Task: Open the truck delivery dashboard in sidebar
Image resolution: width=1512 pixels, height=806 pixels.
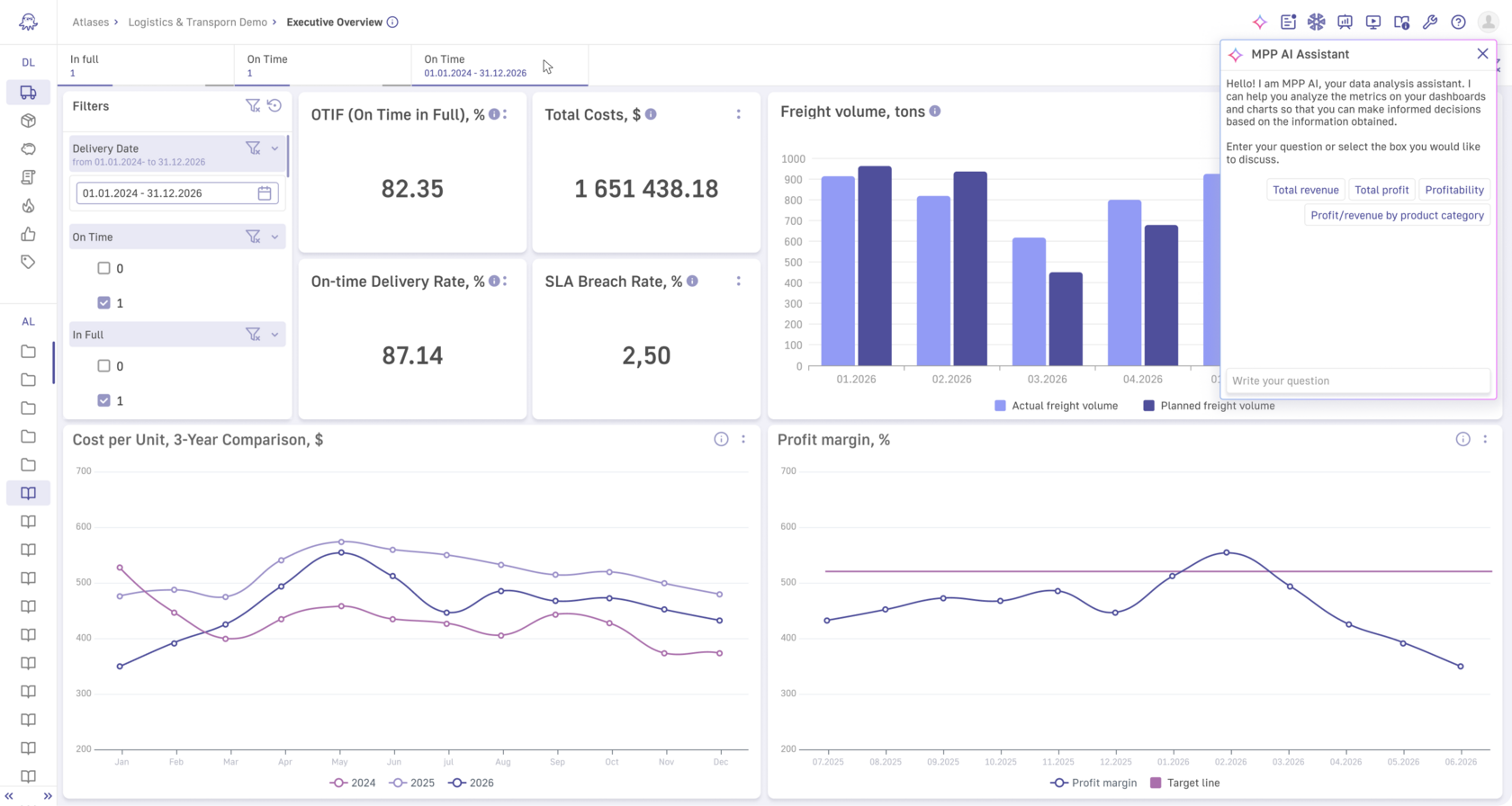Action: pyautogui.click(x=28, y=92)
